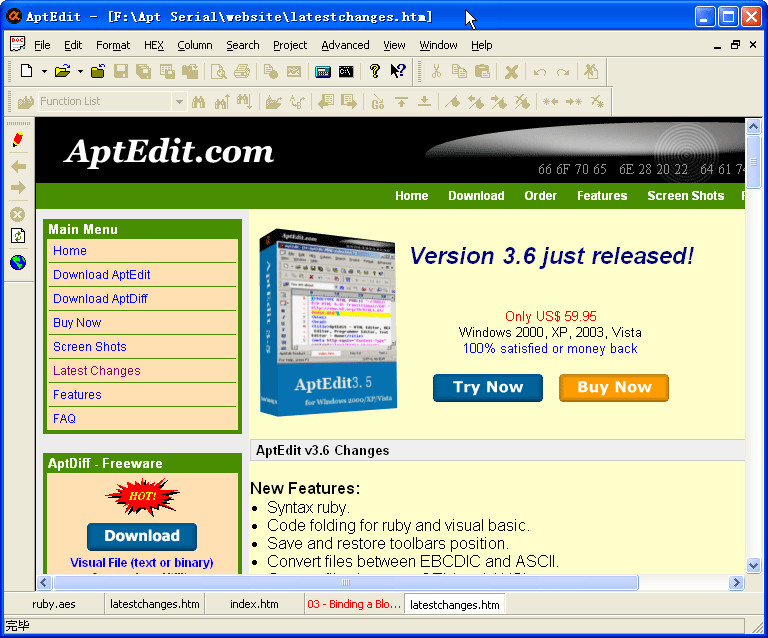Switch to the ruby.aes tab
This screenshot has height=638, width=768.
[x=54, y=604]
